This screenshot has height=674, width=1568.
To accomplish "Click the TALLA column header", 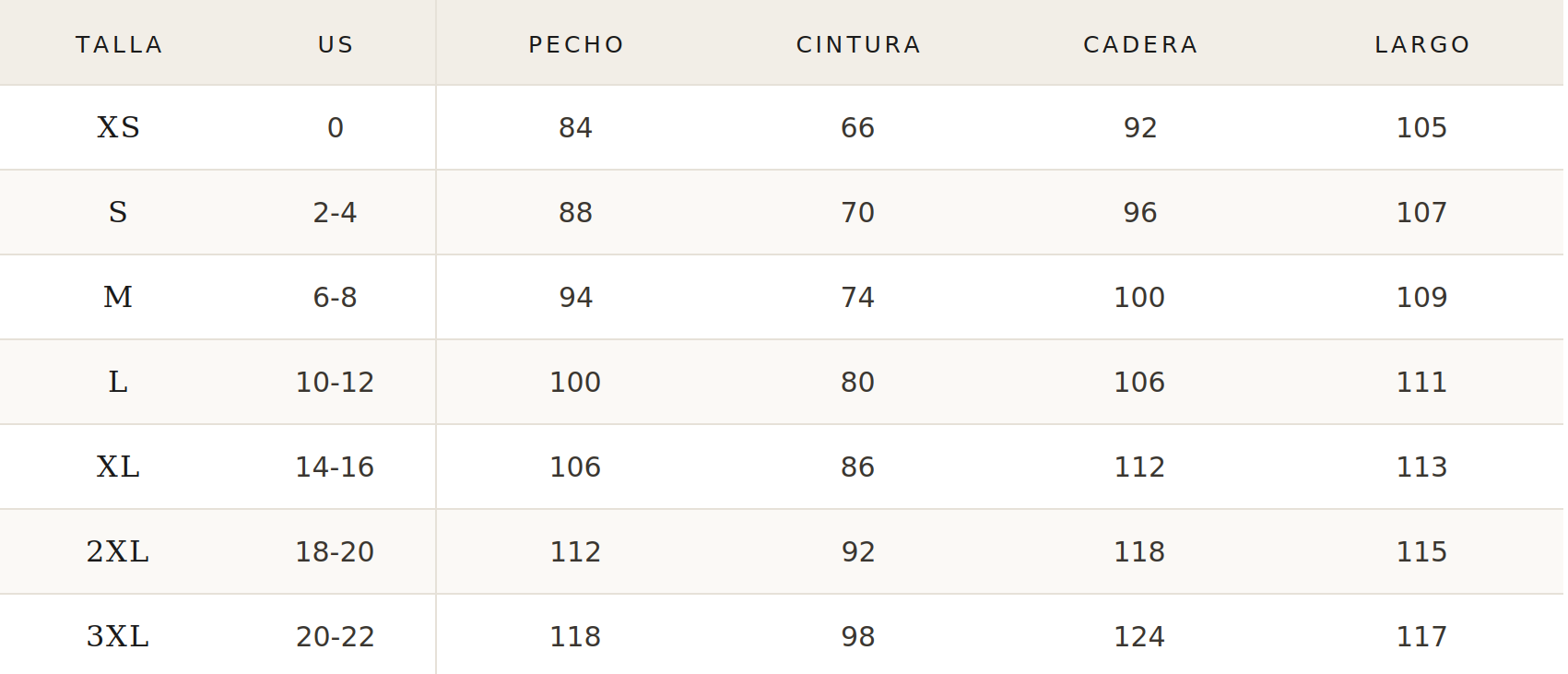I will coord(119,44).
